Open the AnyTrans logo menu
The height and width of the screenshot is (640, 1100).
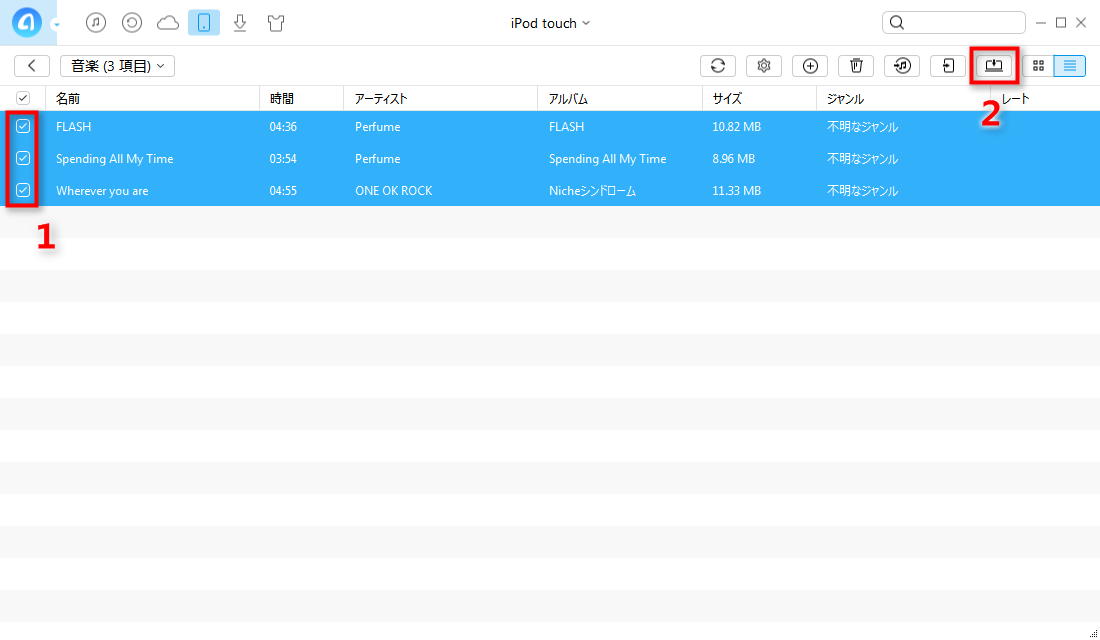point(27,22)
